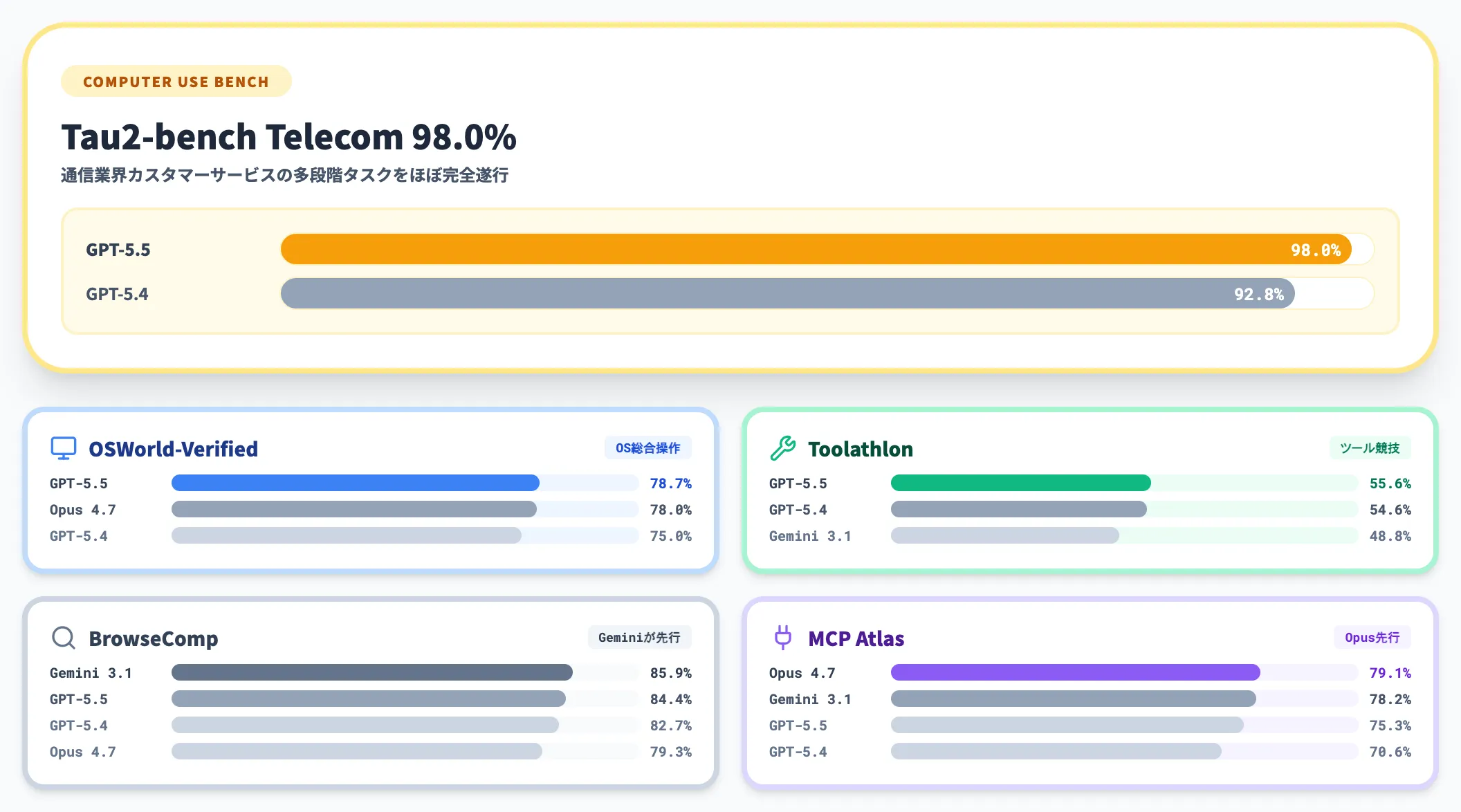Click the 55.6% score in Toolathlon
This screenshot has height=812, width=1461.
(1390, 483)
